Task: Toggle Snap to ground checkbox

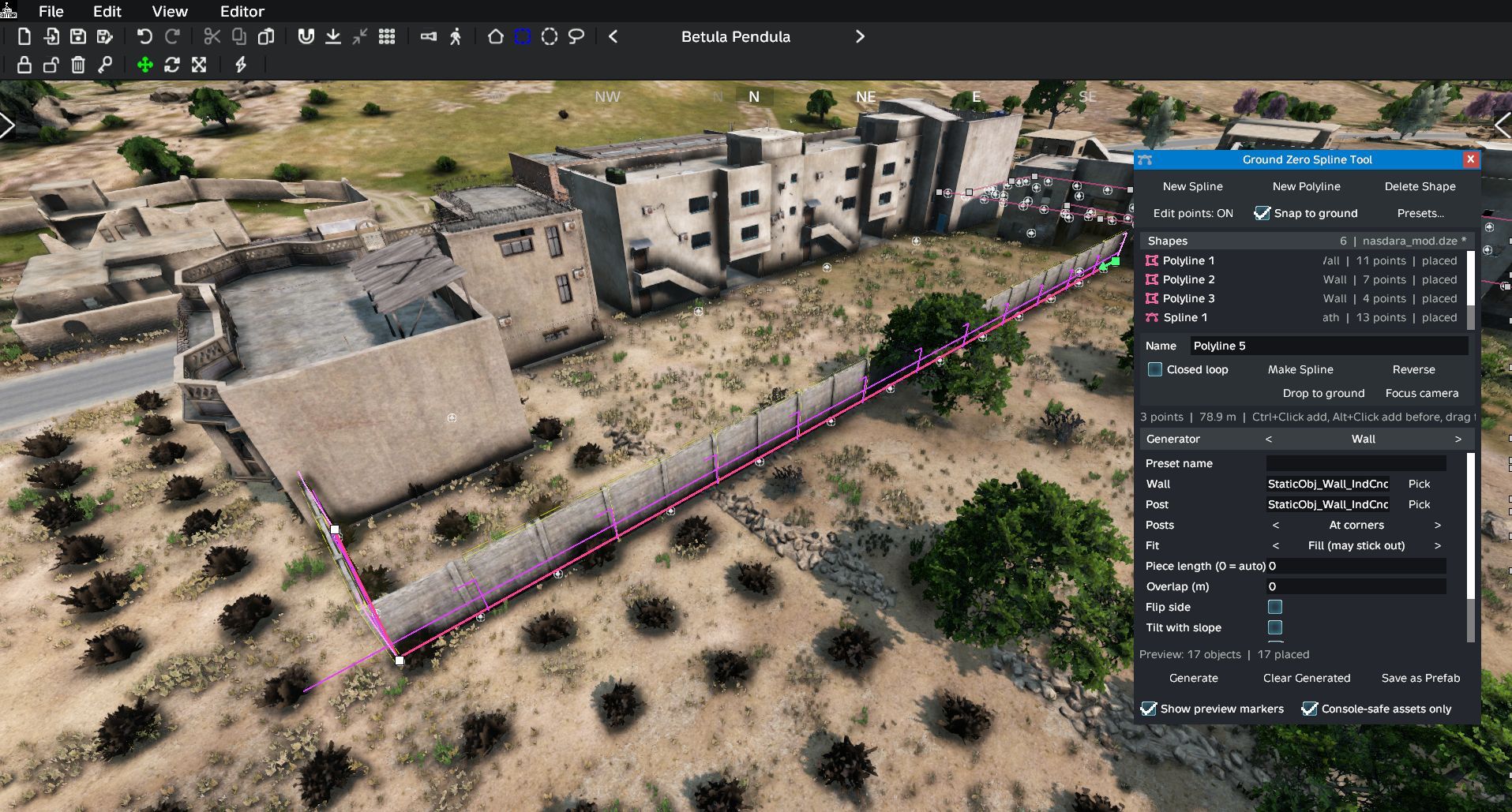Action: click(1262, 213)
